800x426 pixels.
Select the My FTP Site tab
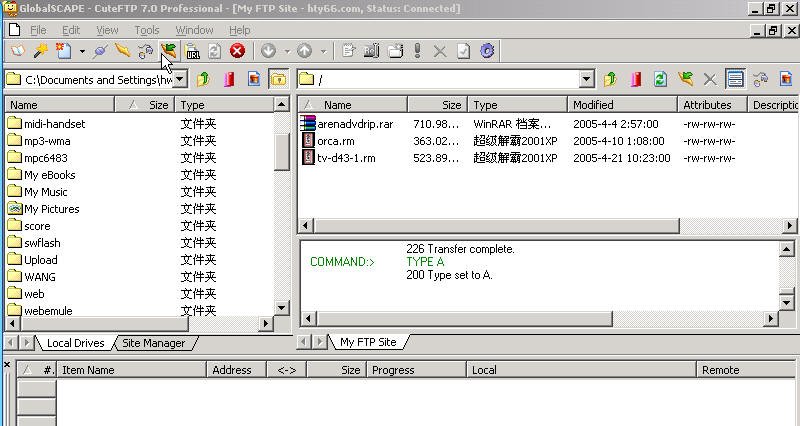coord(368,342)
